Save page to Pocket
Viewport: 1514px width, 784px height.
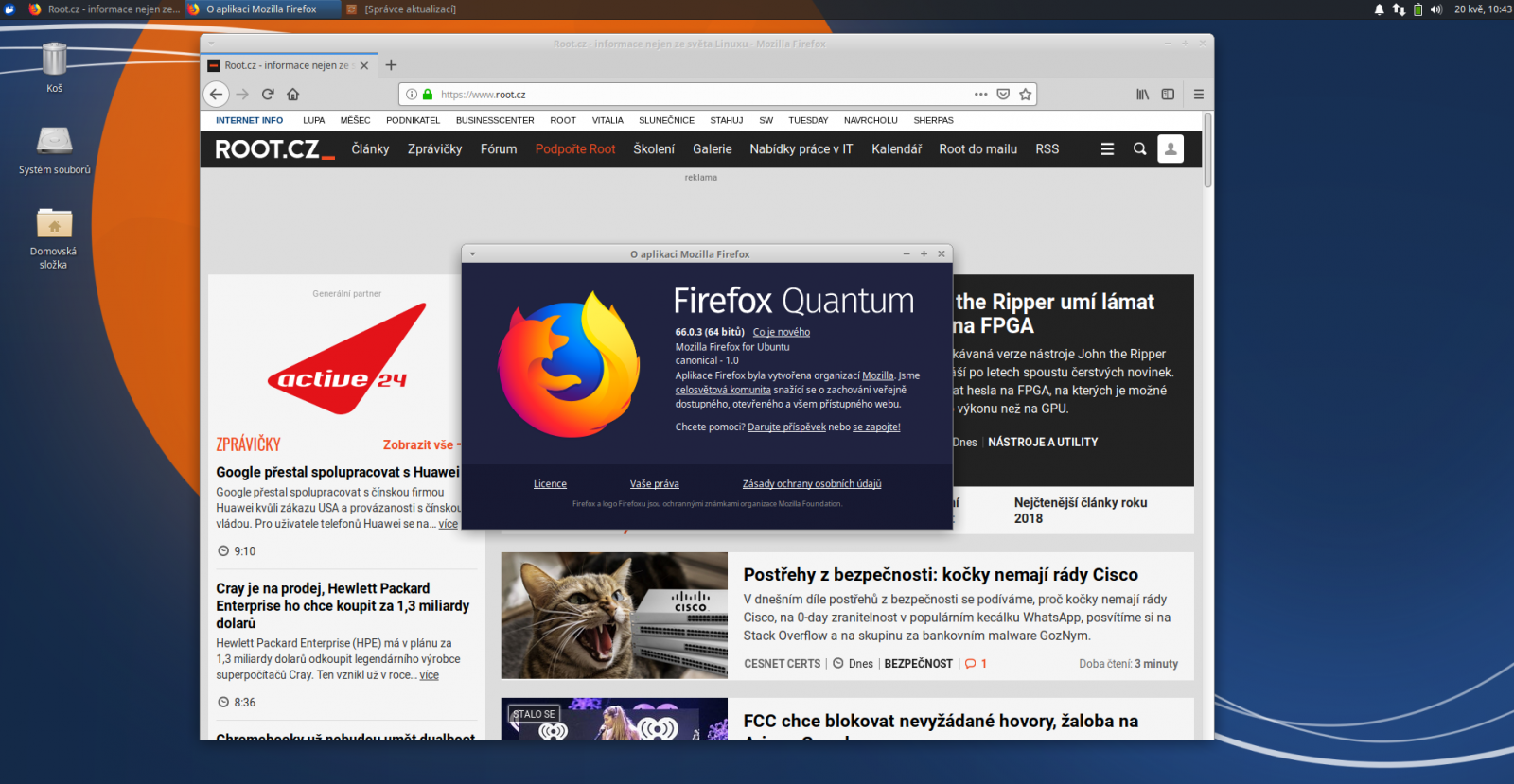[x=1003, y=94]
